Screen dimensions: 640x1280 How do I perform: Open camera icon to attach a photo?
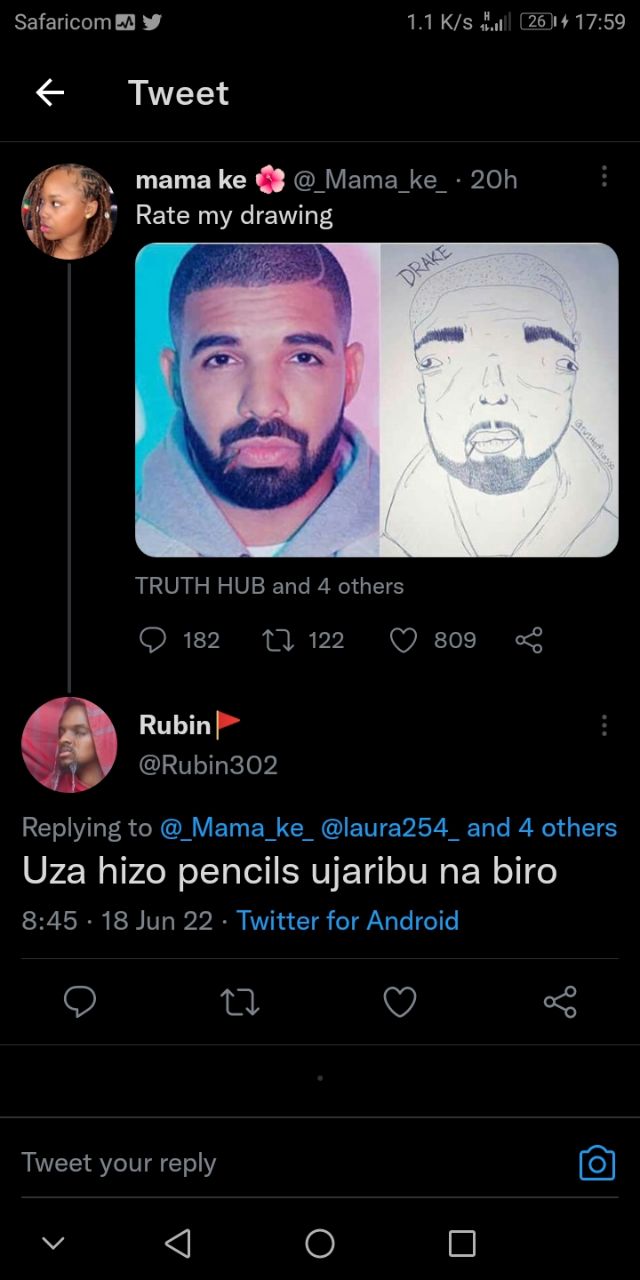597,1163
